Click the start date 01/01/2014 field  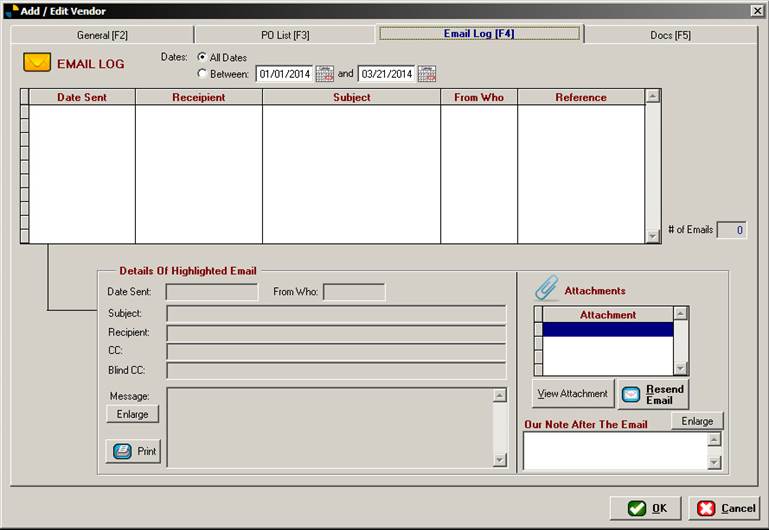pos(285,73)
